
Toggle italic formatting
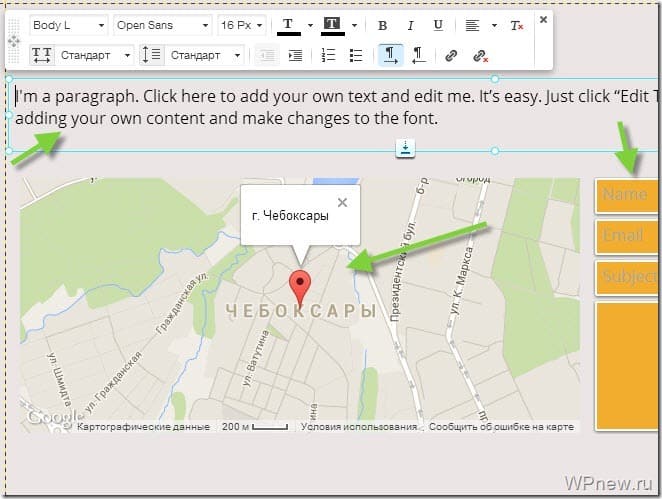tap(410, 26)
